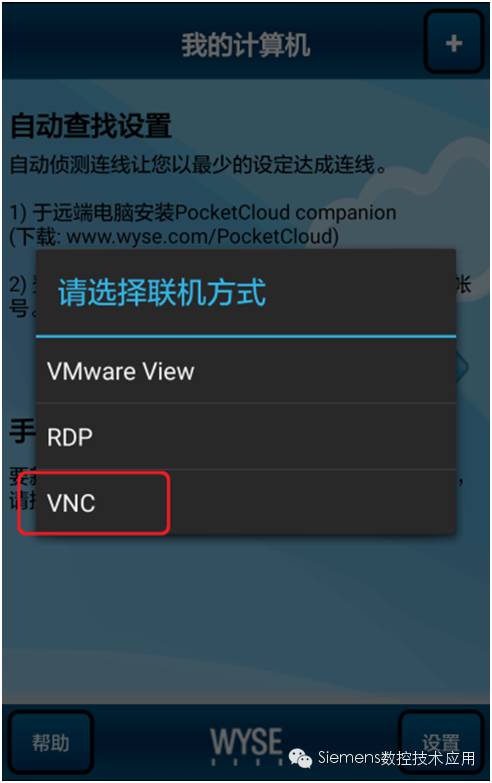
Task: Select VMware View connection type
Action: click(x=246, y=371)
